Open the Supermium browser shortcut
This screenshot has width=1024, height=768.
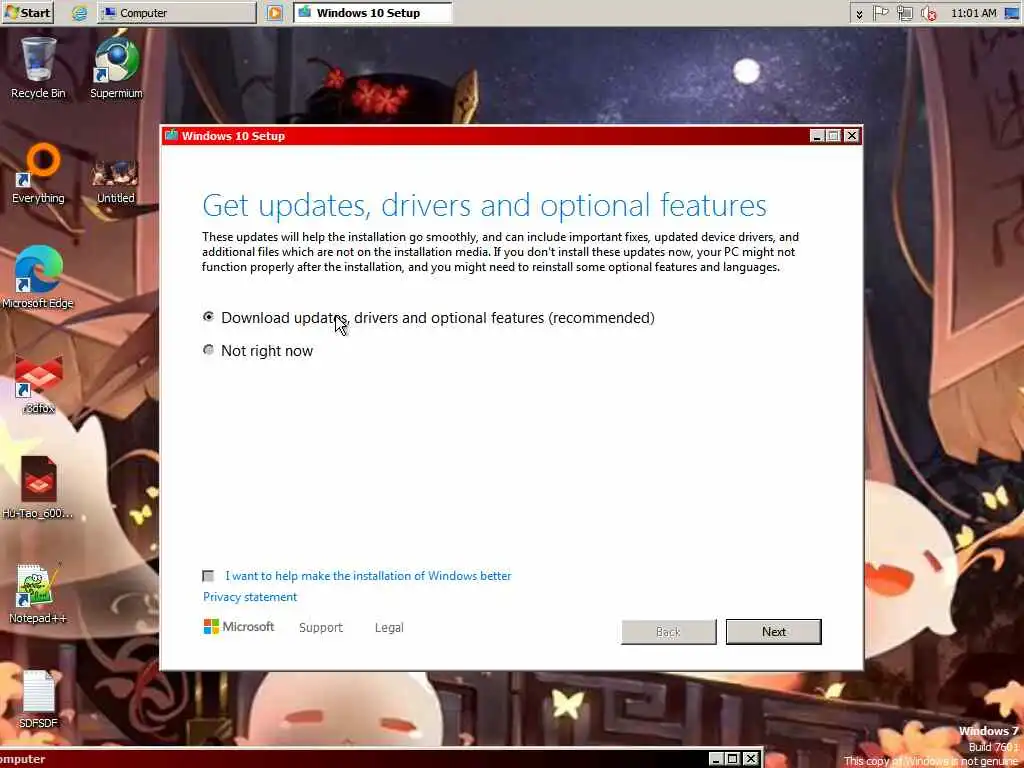[x=116, y=68]
